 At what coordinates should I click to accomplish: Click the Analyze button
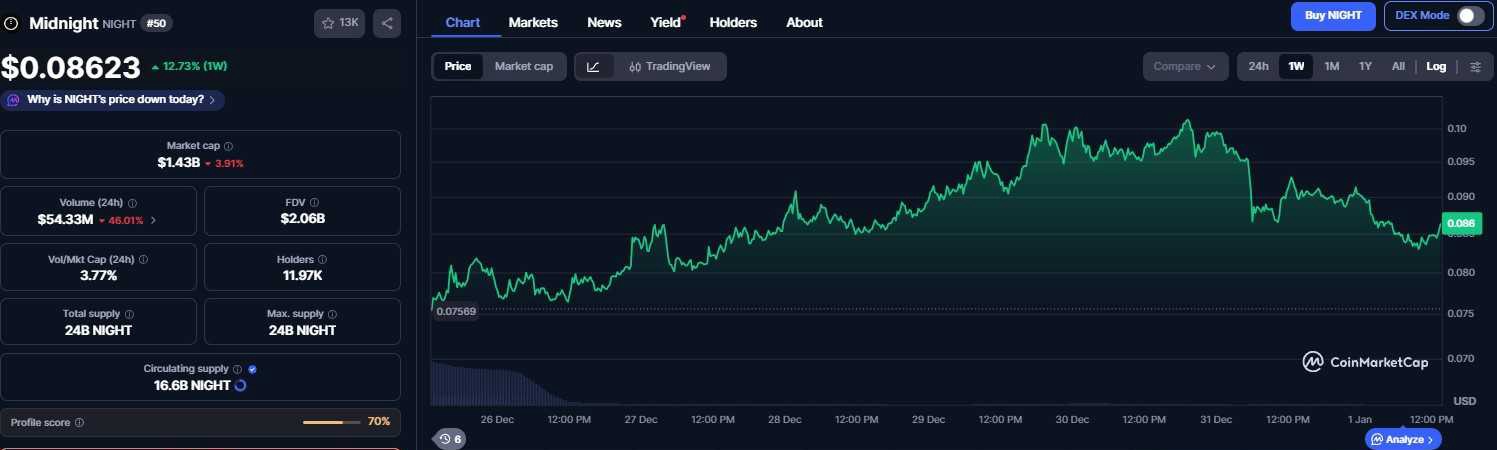click(1405, 439)
